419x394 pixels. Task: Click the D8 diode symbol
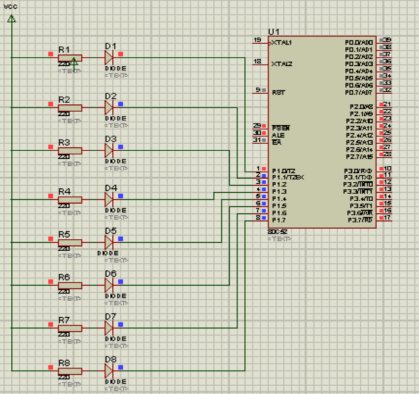point(109,371)
